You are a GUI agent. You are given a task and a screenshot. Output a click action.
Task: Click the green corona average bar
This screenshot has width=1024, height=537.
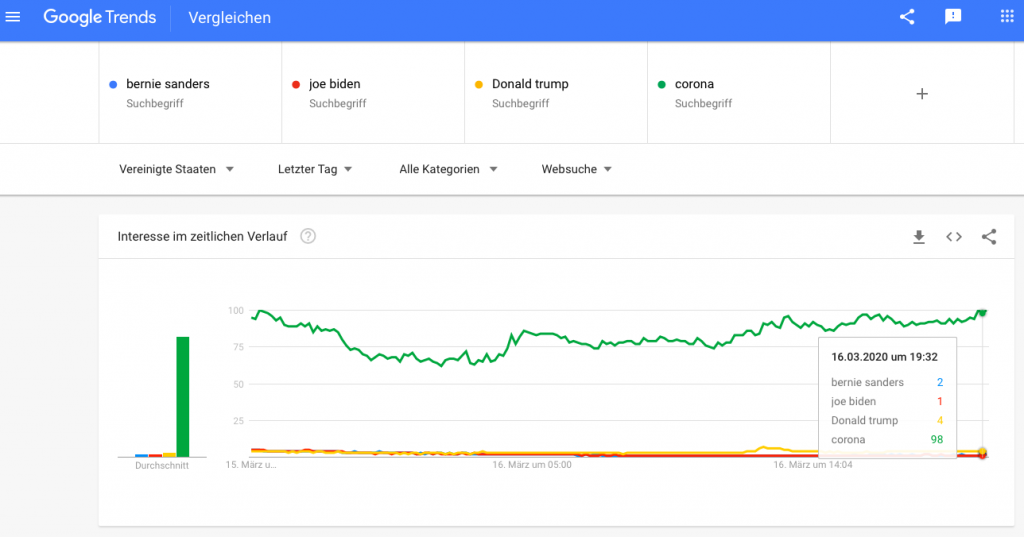[183, 397]
